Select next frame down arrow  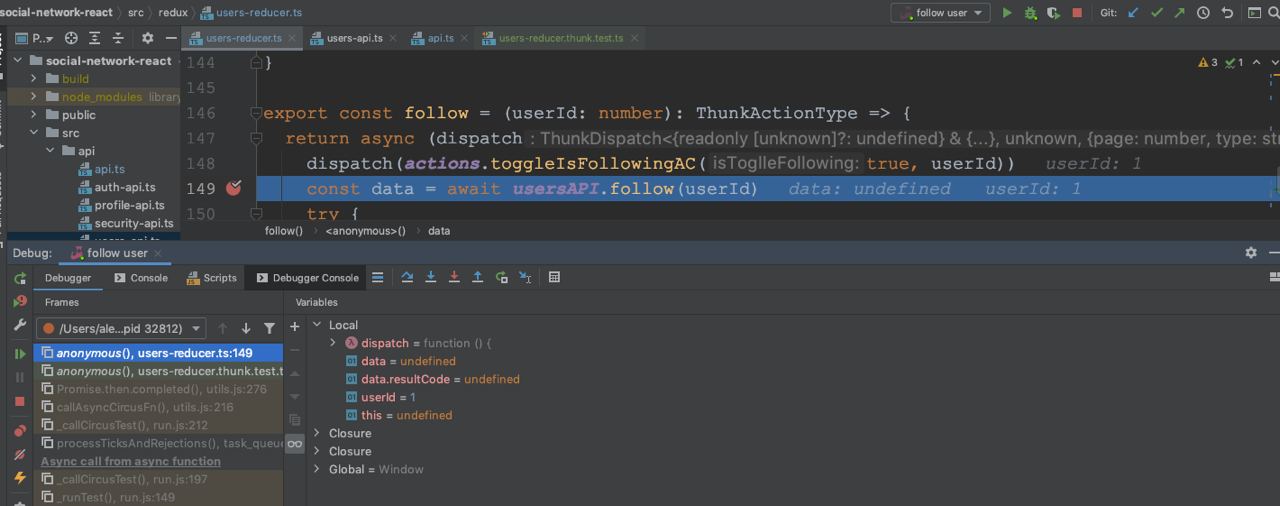(x=246, y=328)
